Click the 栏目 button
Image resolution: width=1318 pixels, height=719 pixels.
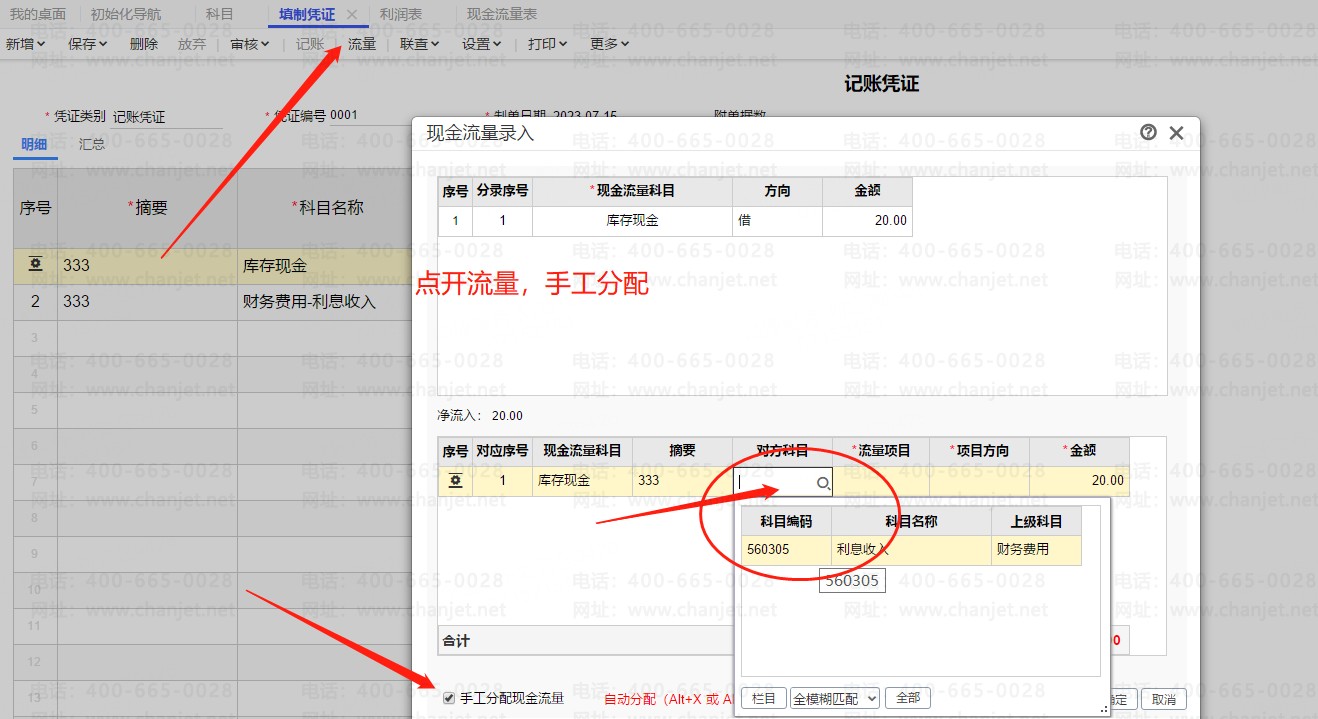point(763,698)
